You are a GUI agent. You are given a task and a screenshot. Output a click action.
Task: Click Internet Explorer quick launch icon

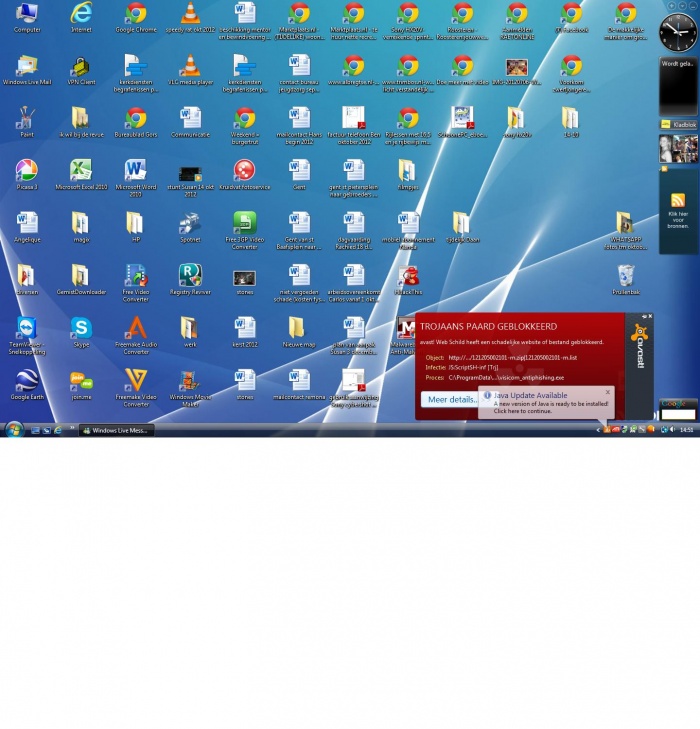58,431
